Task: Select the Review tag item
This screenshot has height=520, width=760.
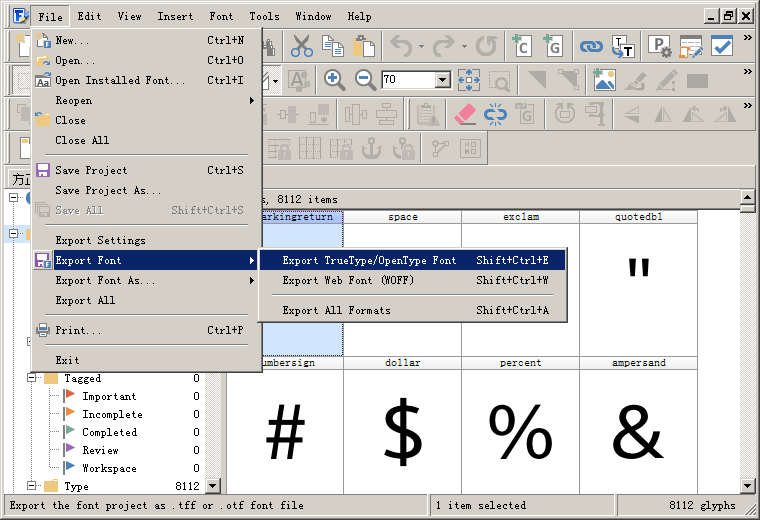Action: (100, 450)
